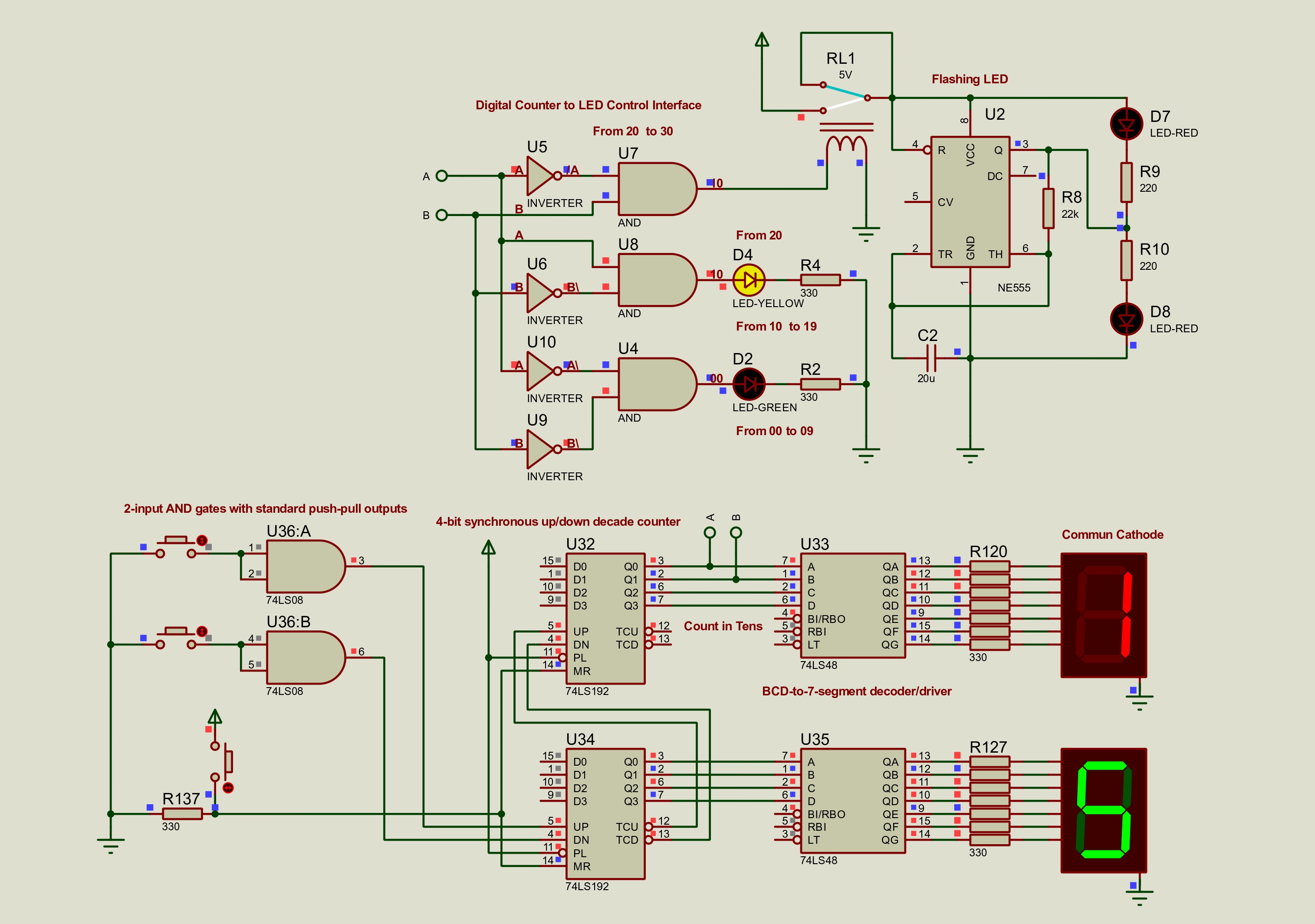This screenshot has width=1315, height=924.
Task: Select the RL1 relay coil symbol
Action: 846,143
